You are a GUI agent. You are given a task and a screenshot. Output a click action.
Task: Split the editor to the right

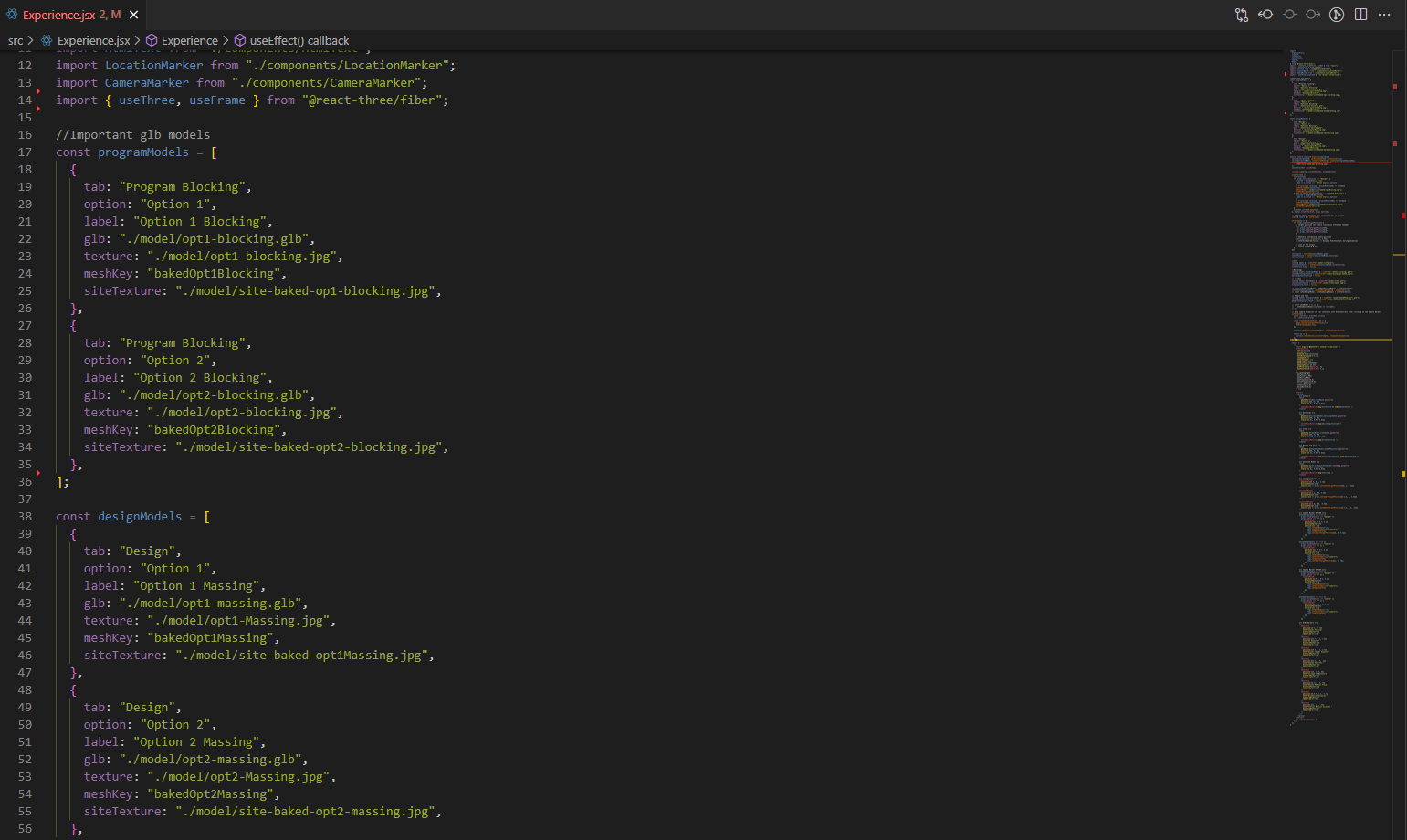[1360, 15]
